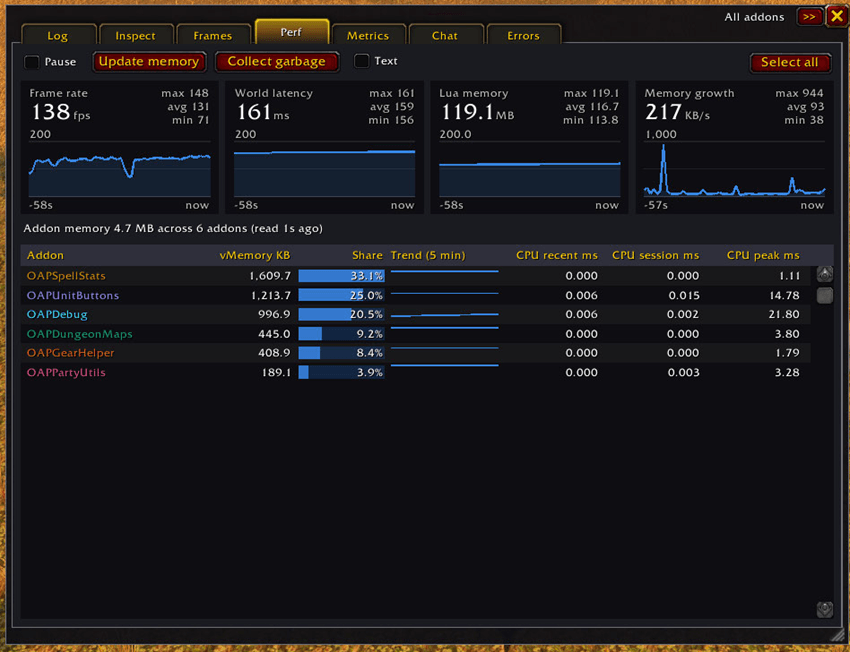Select the OAPSpellStats addon row
The image size is (850, 652).
pyautogui.click(x=416, y=276)
